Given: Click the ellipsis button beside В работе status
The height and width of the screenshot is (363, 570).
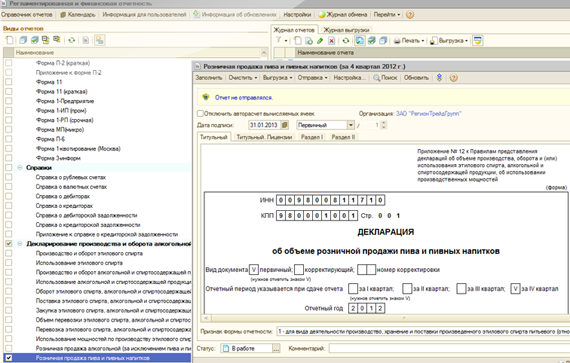Looking at the screenshot, I should pos(276,348).
